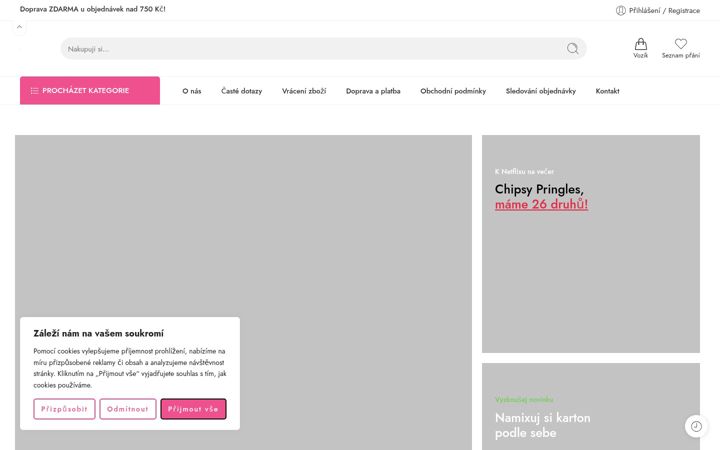This screenshot has width=720, height=450.
Task: Click the 'Seznam přání' label
Action: (x=681, y=55)
